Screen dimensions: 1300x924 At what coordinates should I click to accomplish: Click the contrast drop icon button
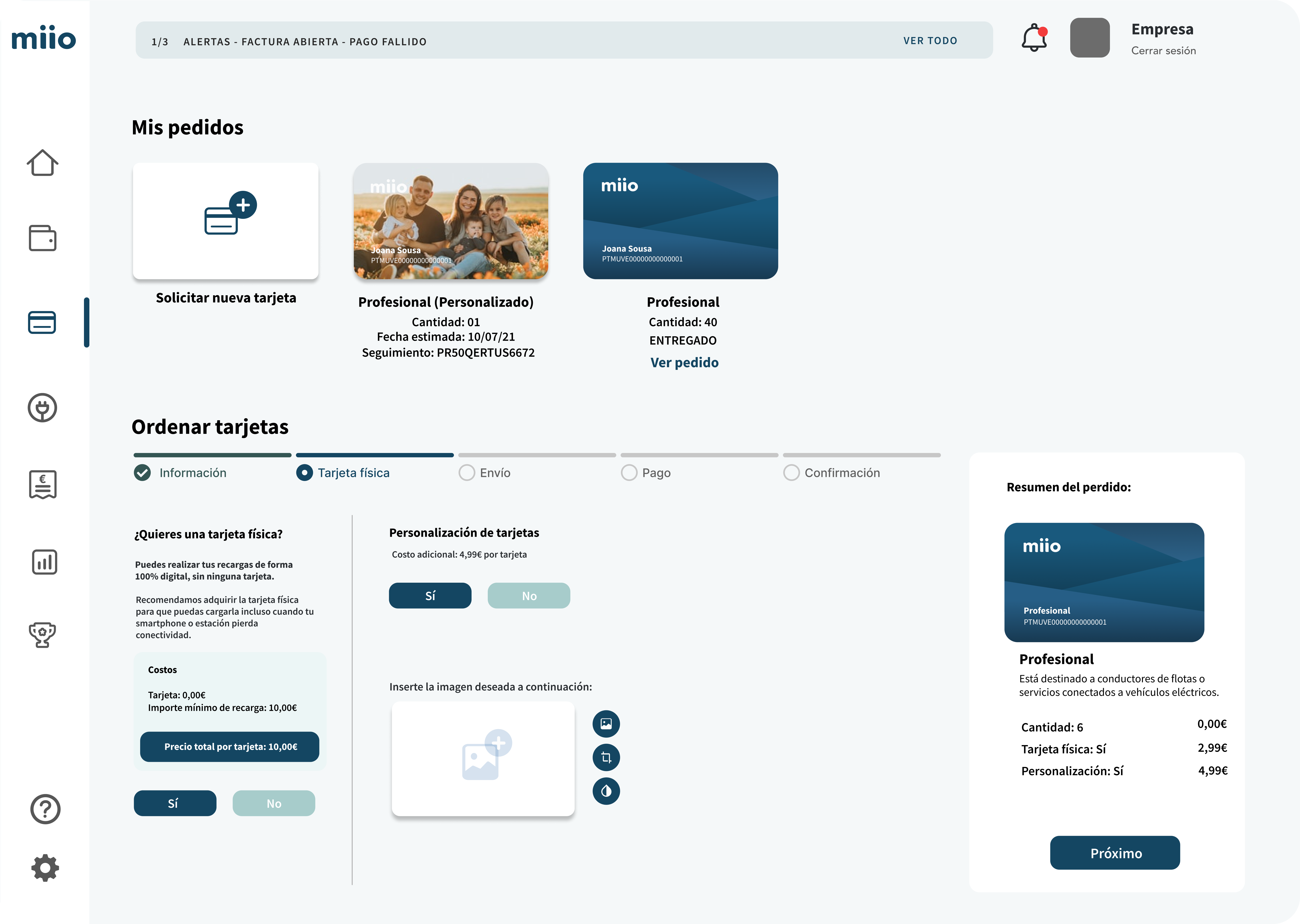pos(606,791)
